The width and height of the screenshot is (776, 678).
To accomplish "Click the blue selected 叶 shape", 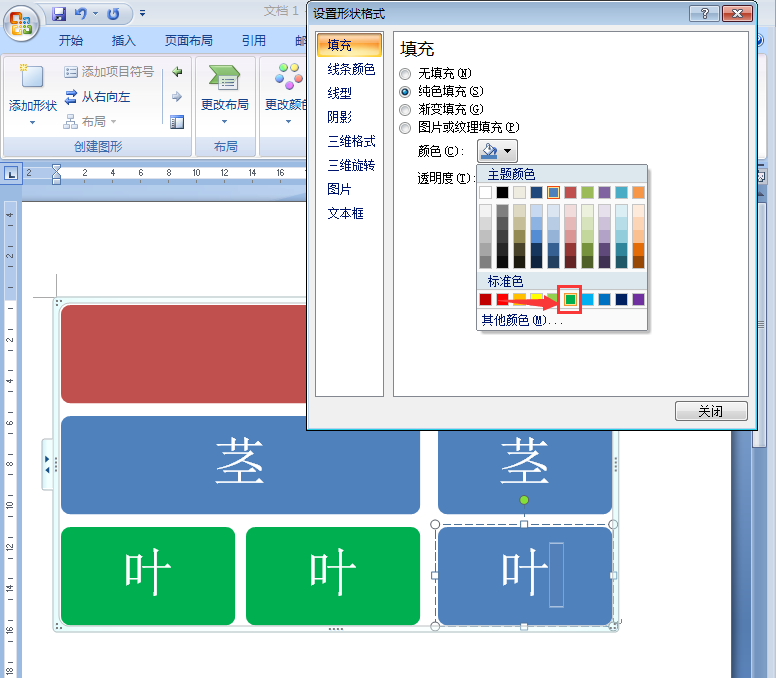I will pyautogui.click(x=525, y=576).
